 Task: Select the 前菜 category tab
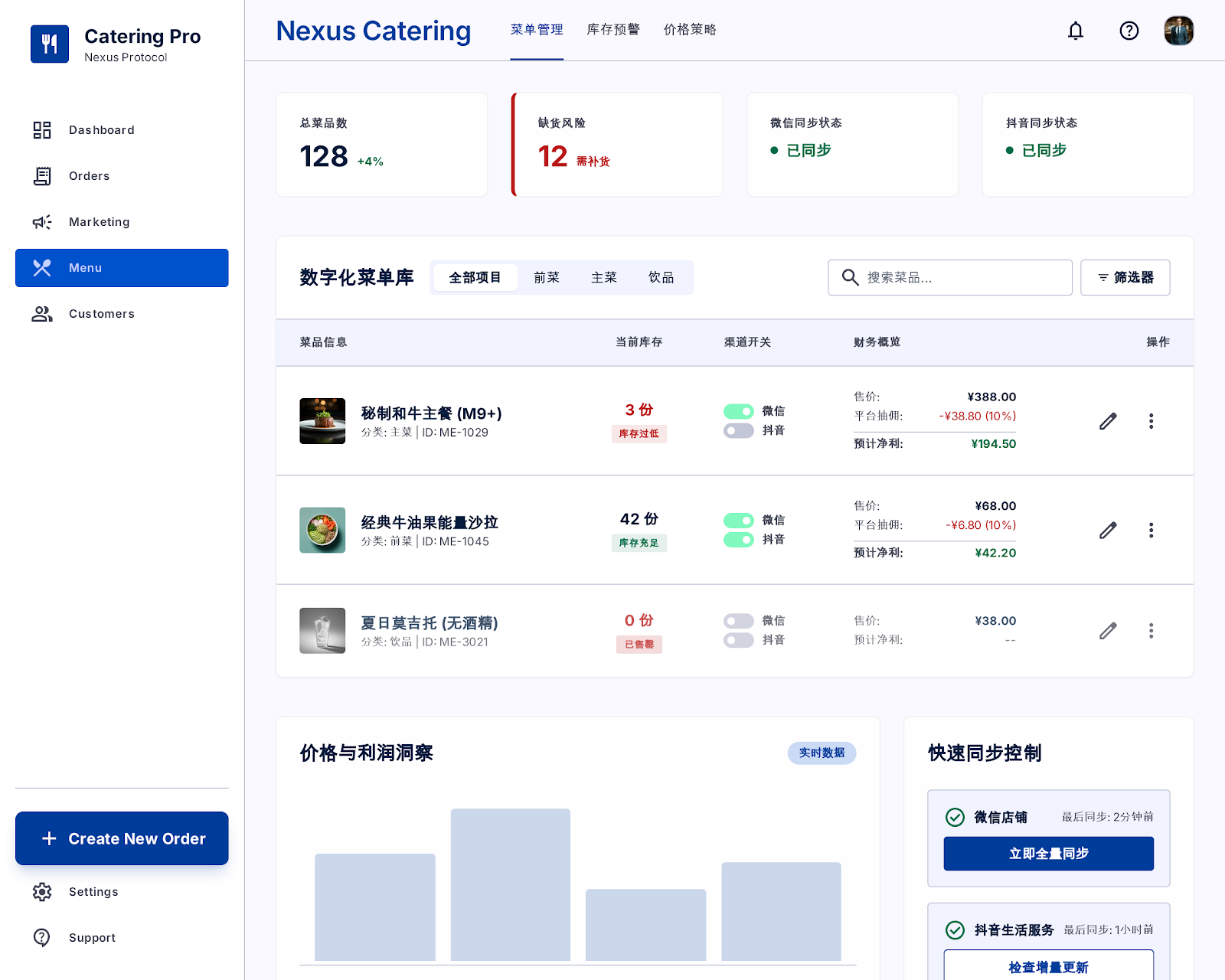pyautogui.click(x=547, y=277)
